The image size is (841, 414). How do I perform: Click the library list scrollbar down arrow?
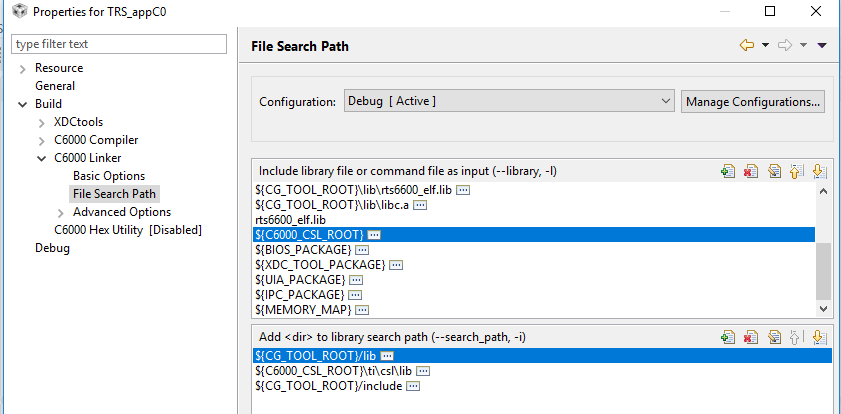coord(823,311)
